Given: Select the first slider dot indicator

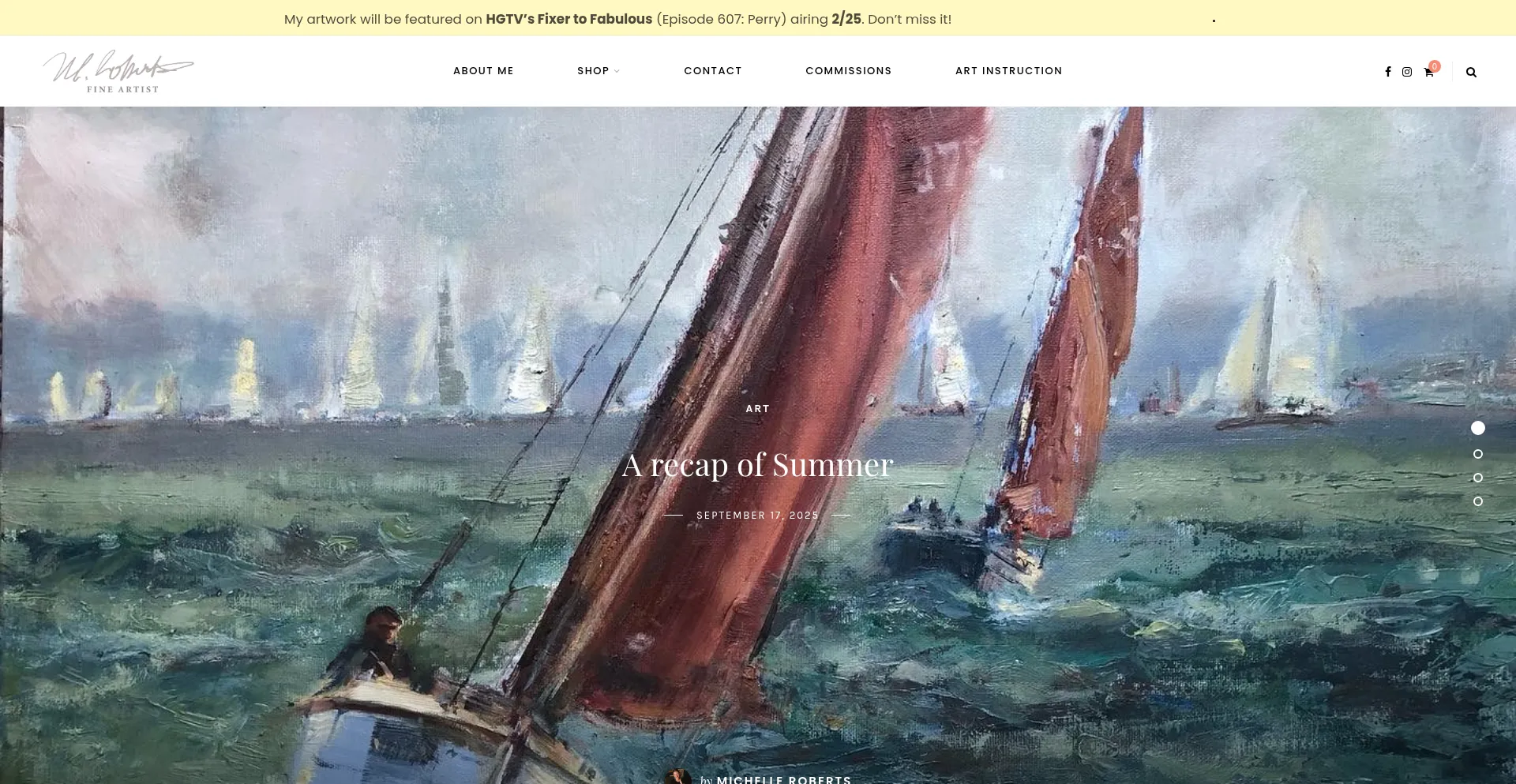Looking at the screenshot, I should pyautogui.click(x=1478, y=428).
